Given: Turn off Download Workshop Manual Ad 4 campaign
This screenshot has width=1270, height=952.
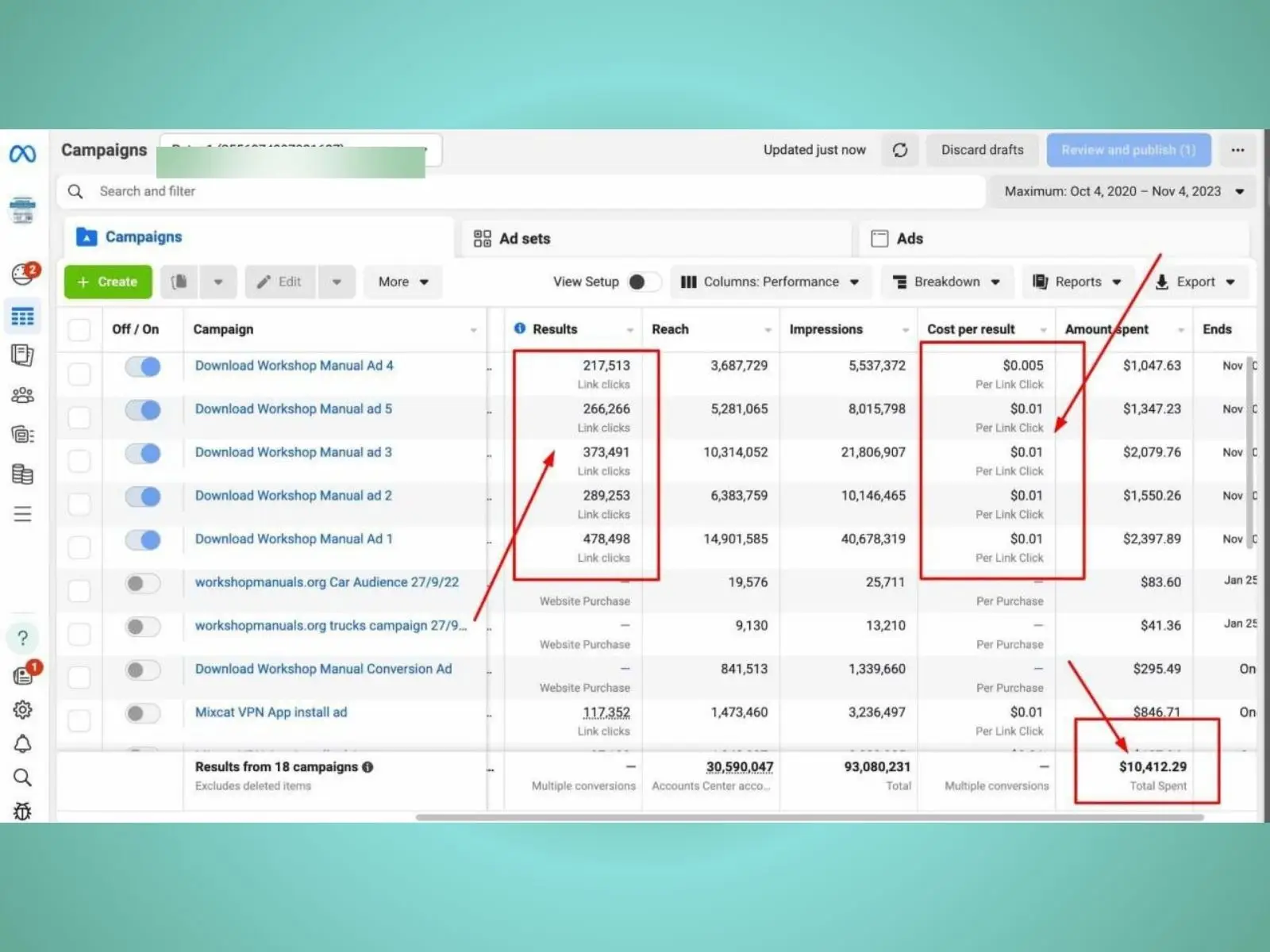Looking at the screenshot, I should 143,367.
